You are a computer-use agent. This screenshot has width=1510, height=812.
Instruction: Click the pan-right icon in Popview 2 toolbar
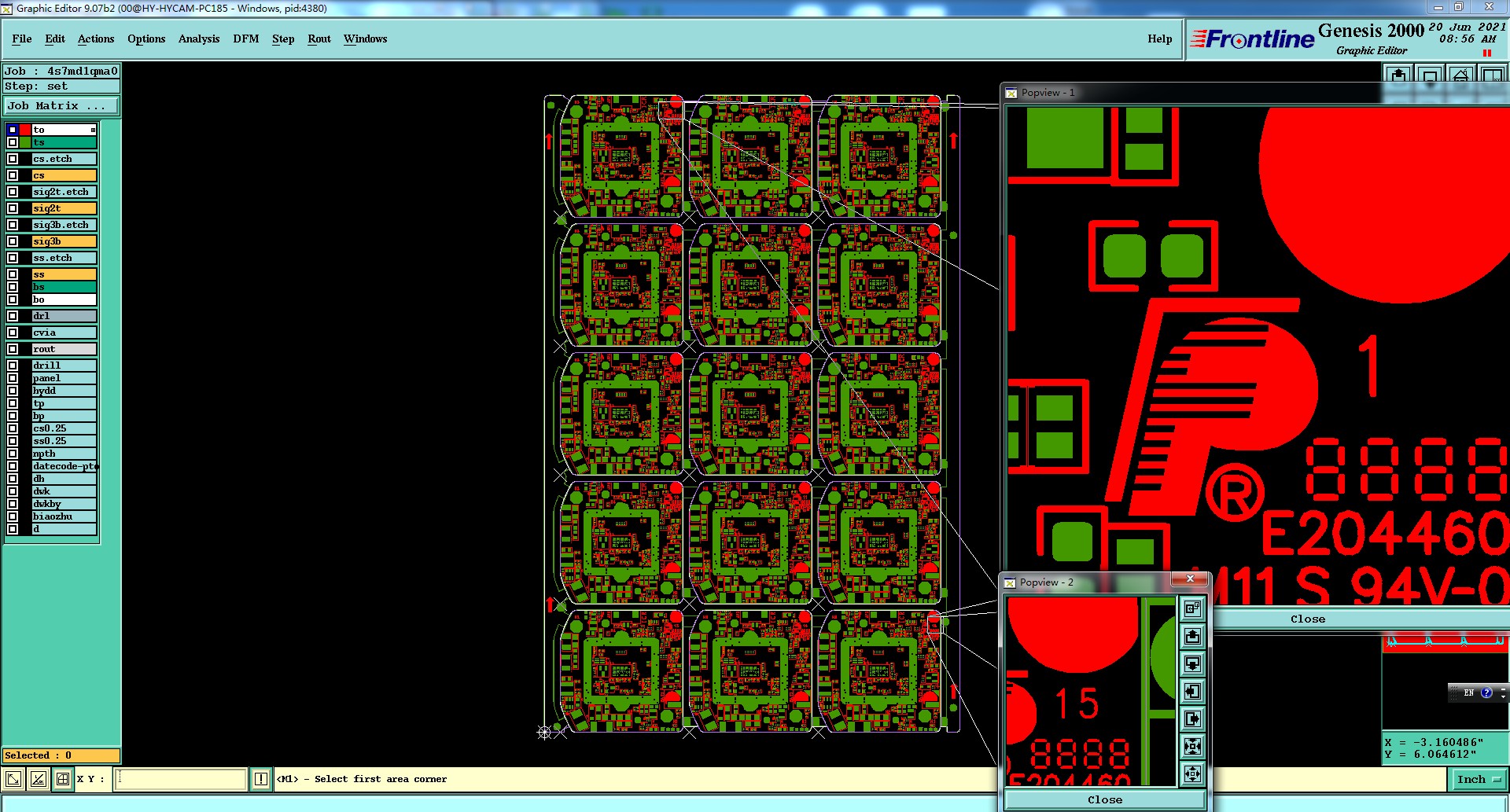tap(1192, 718)
